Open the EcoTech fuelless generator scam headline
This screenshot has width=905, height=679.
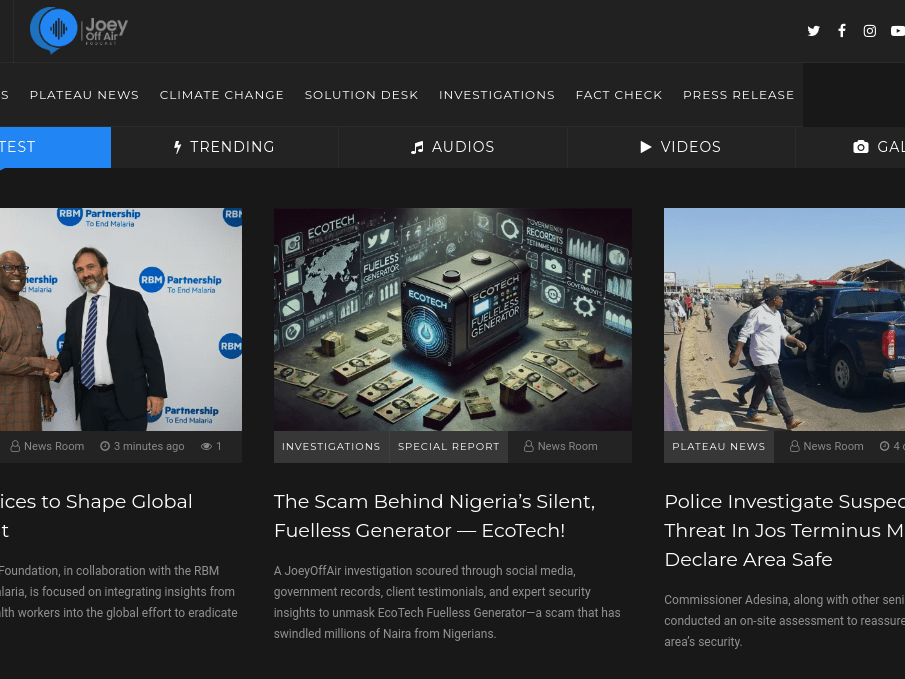click(x=434, y=516)
